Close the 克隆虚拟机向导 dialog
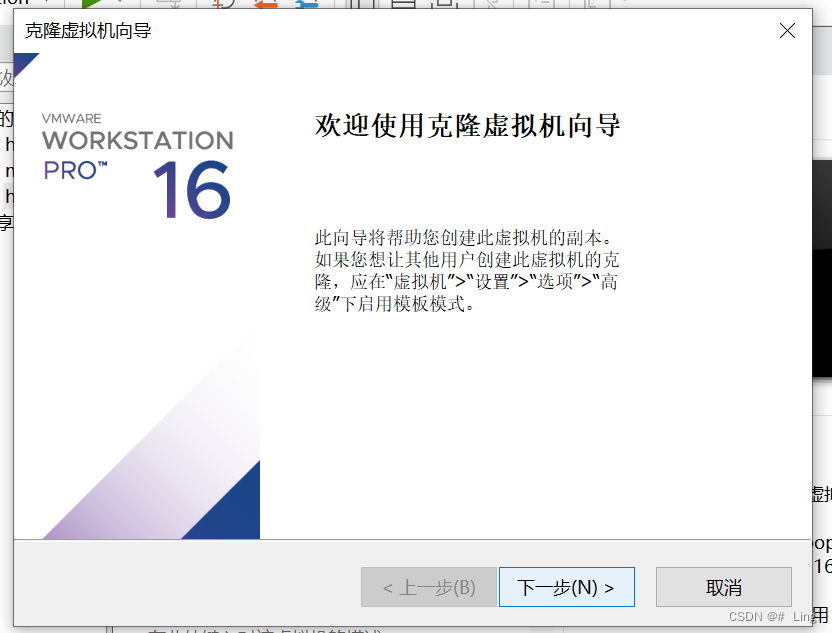Viewport: 832px width, 633px height. [x=787, y=31]
